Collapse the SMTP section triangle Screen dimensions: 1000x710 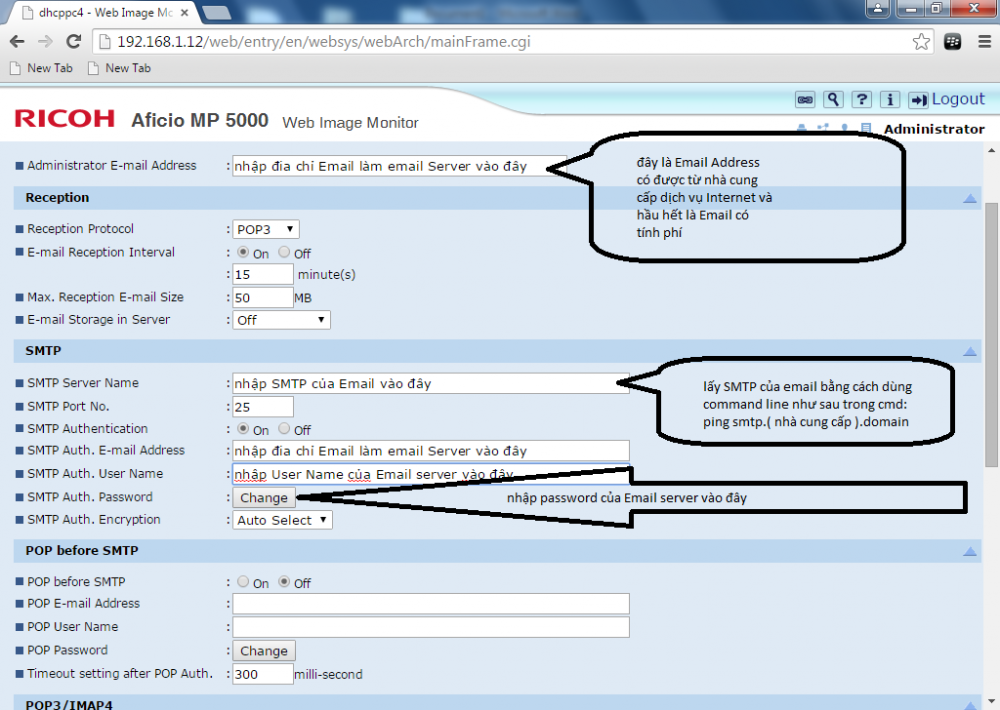pyautogui.click(x=969, y=352)
